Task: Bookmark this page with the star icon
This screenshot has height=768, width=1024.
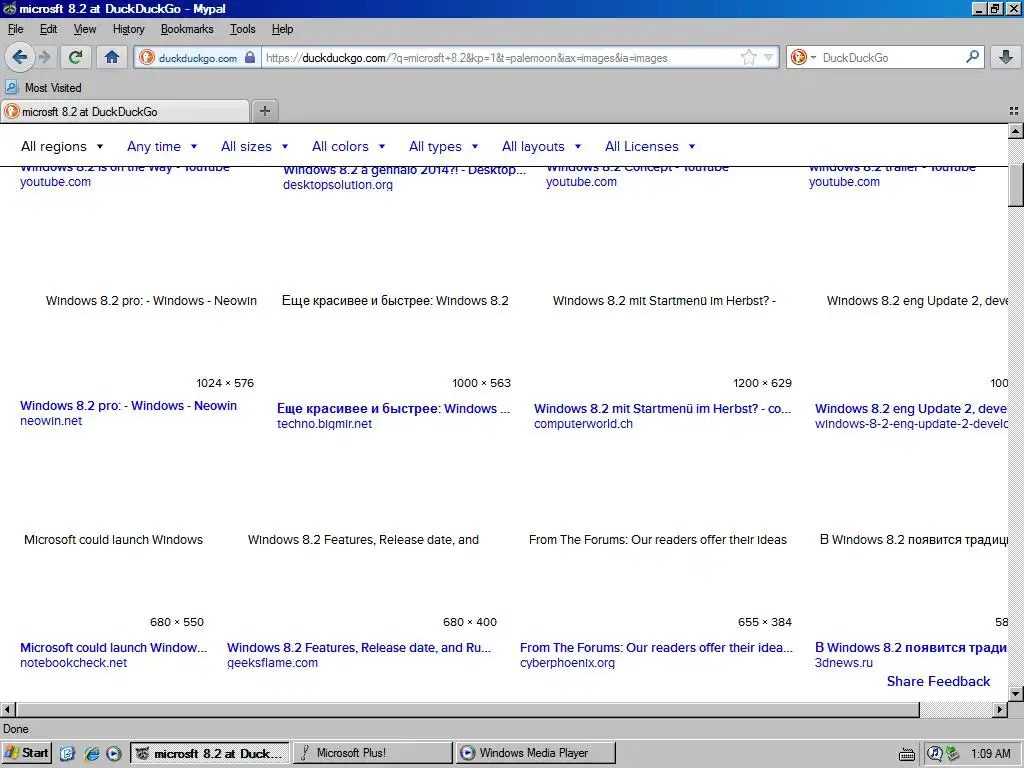Action: tap(748, 57)
